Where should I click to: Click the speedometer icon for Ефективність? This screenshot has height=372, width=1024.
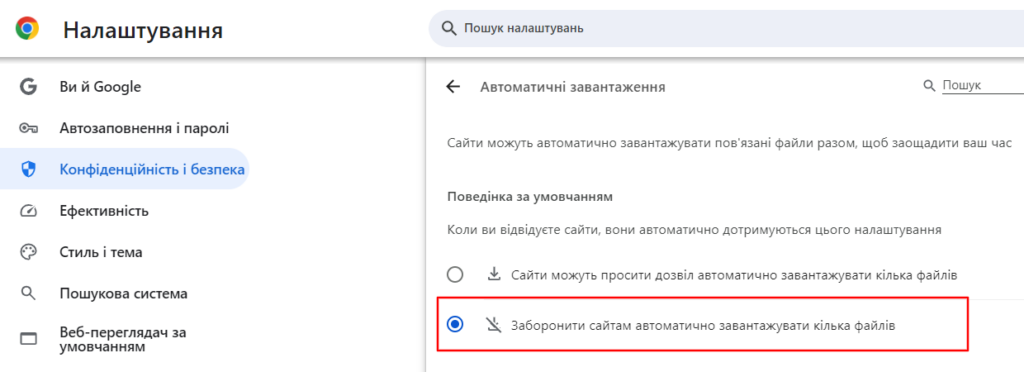click(x=28, y=211)
